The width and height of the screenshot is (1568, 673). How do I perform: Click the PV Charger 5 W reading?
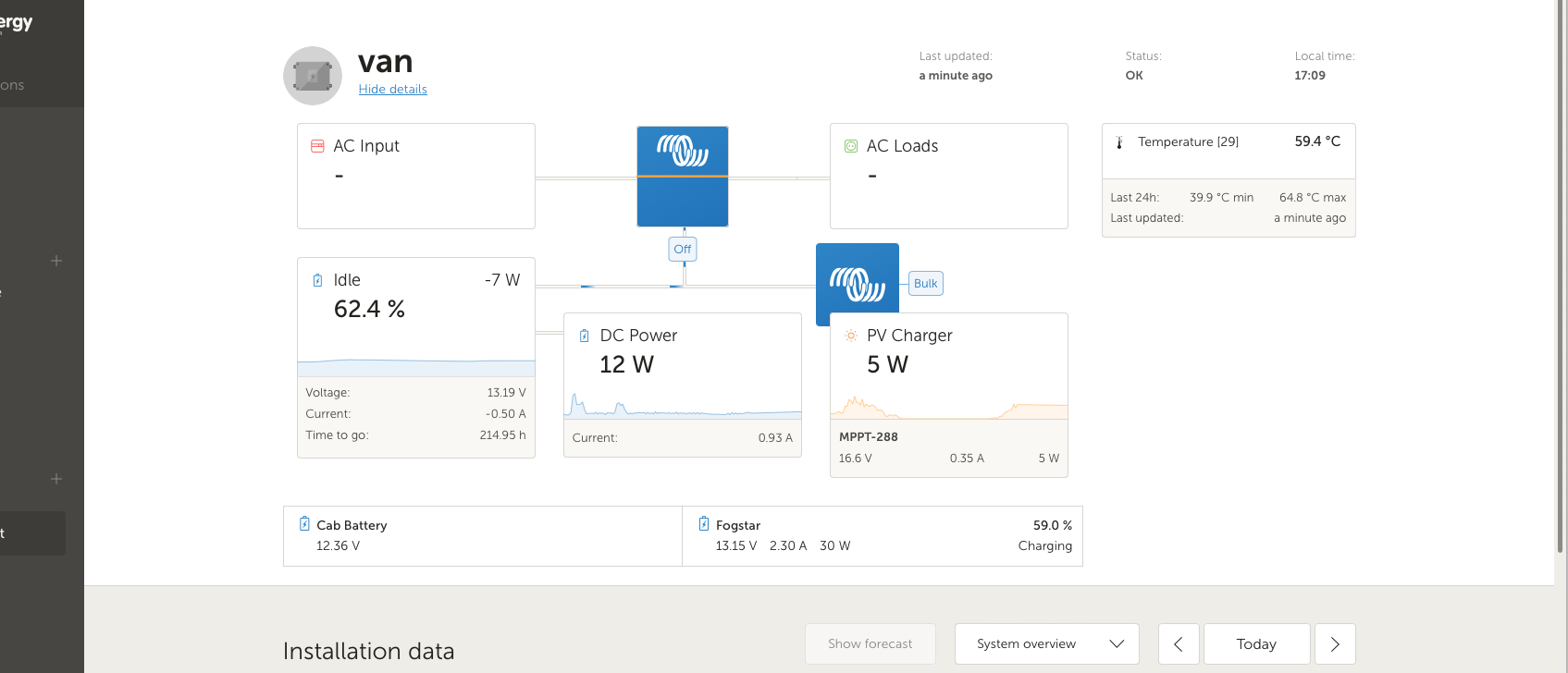click(x=887, y=365)
